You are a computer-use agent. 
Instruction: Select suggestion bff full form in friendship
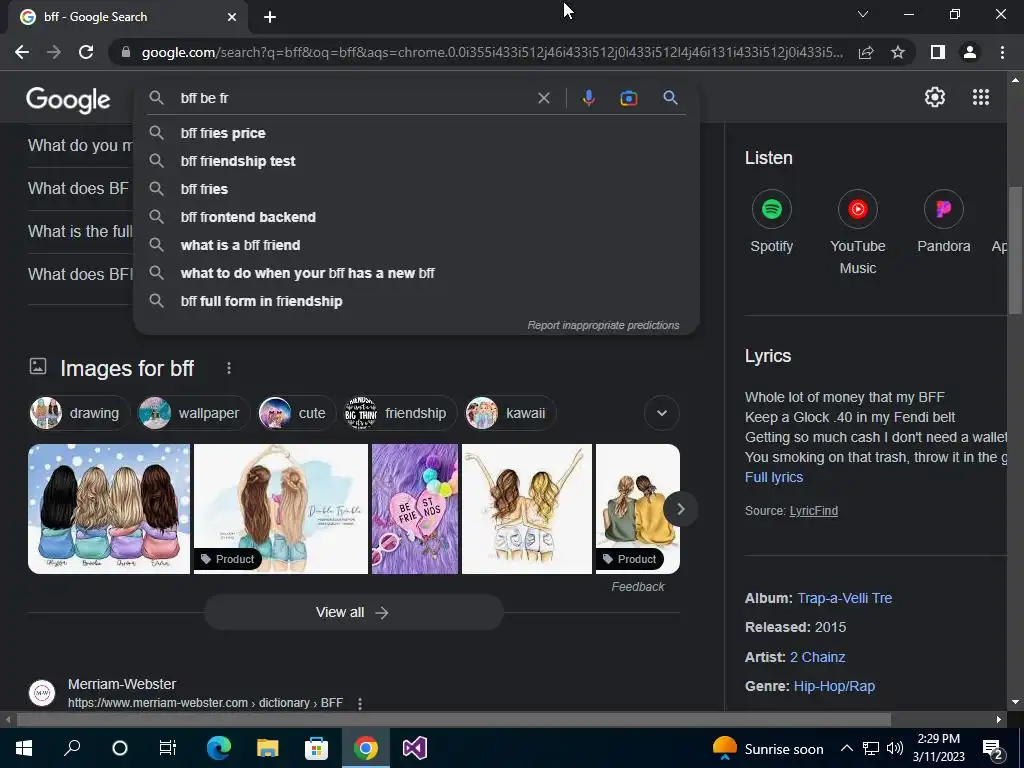pos(416,302)
